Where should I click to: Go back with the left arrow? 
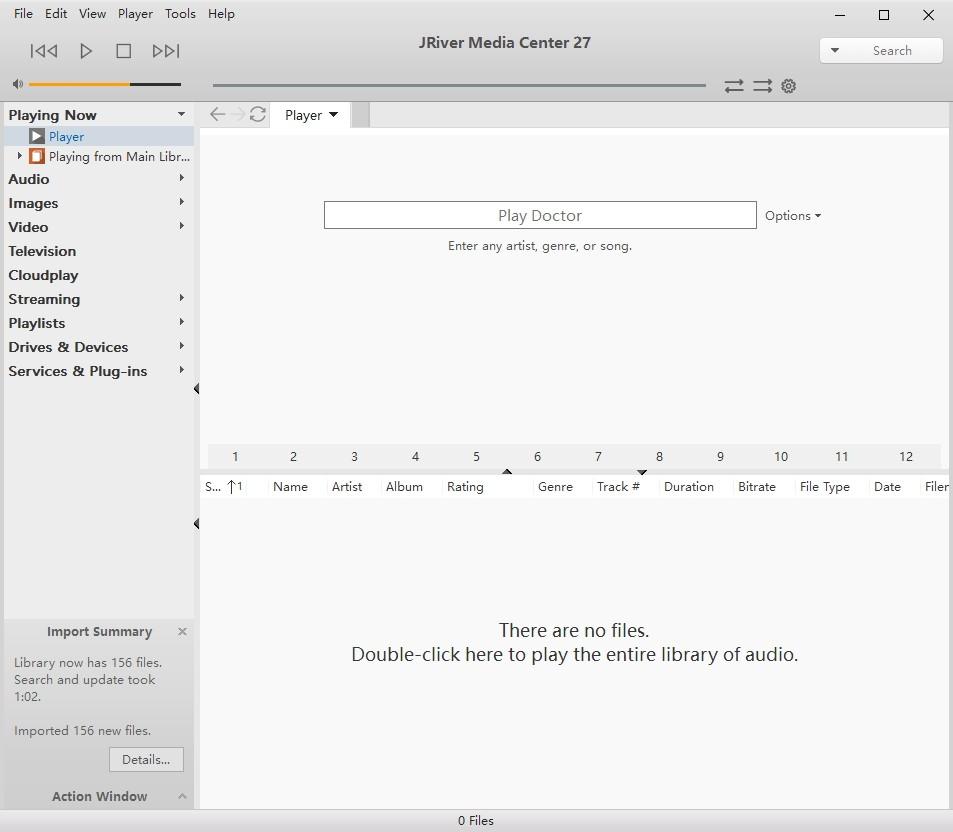tap(217, 114)
